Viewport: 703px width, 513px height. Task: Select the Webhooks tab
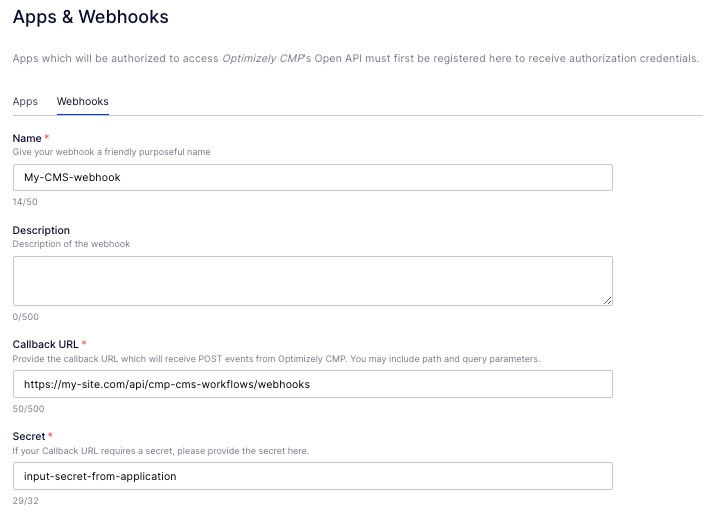click(x=82, y=101)
